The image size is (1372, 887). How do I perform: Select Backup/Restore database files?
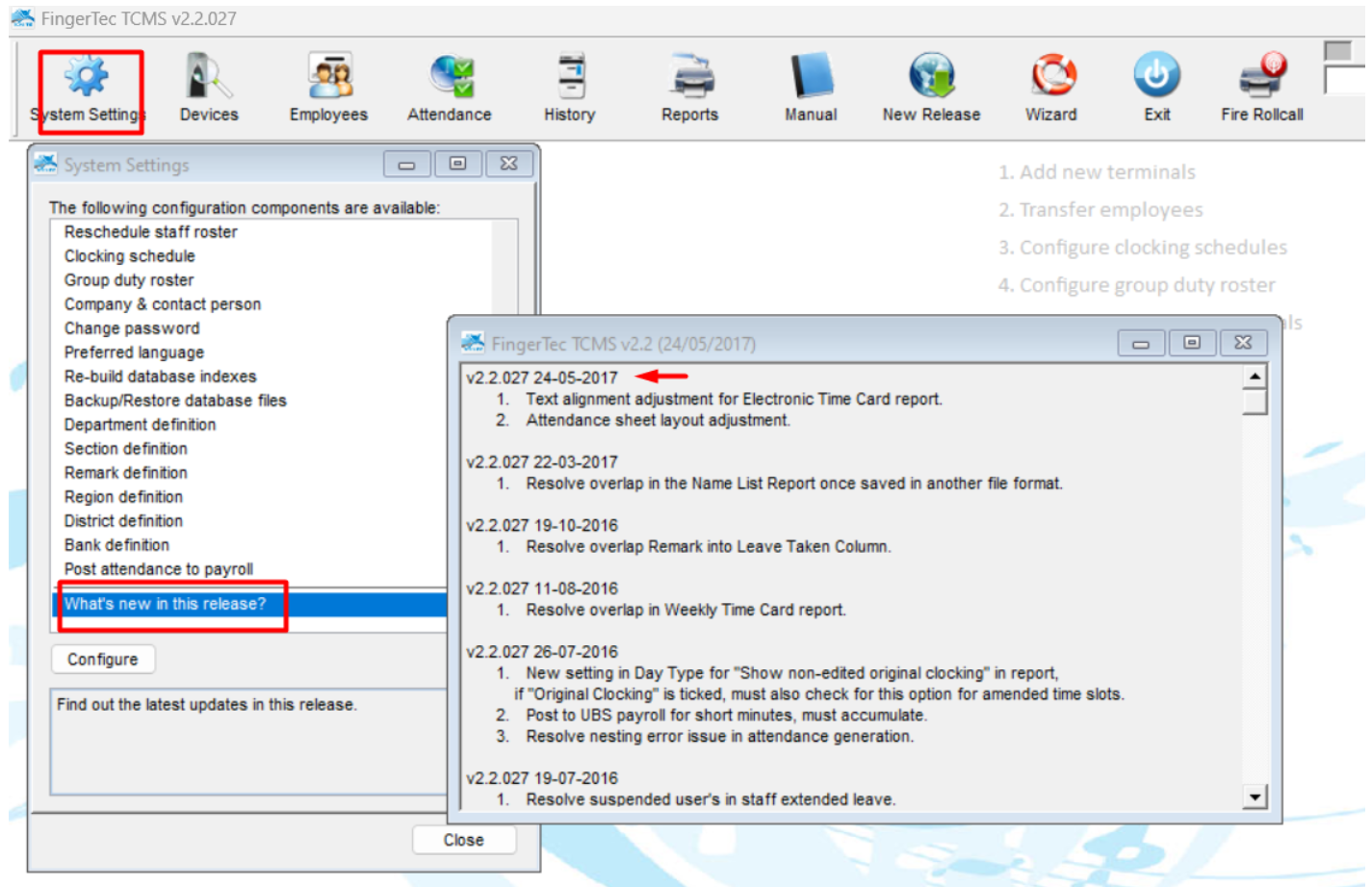pos(175,401)
